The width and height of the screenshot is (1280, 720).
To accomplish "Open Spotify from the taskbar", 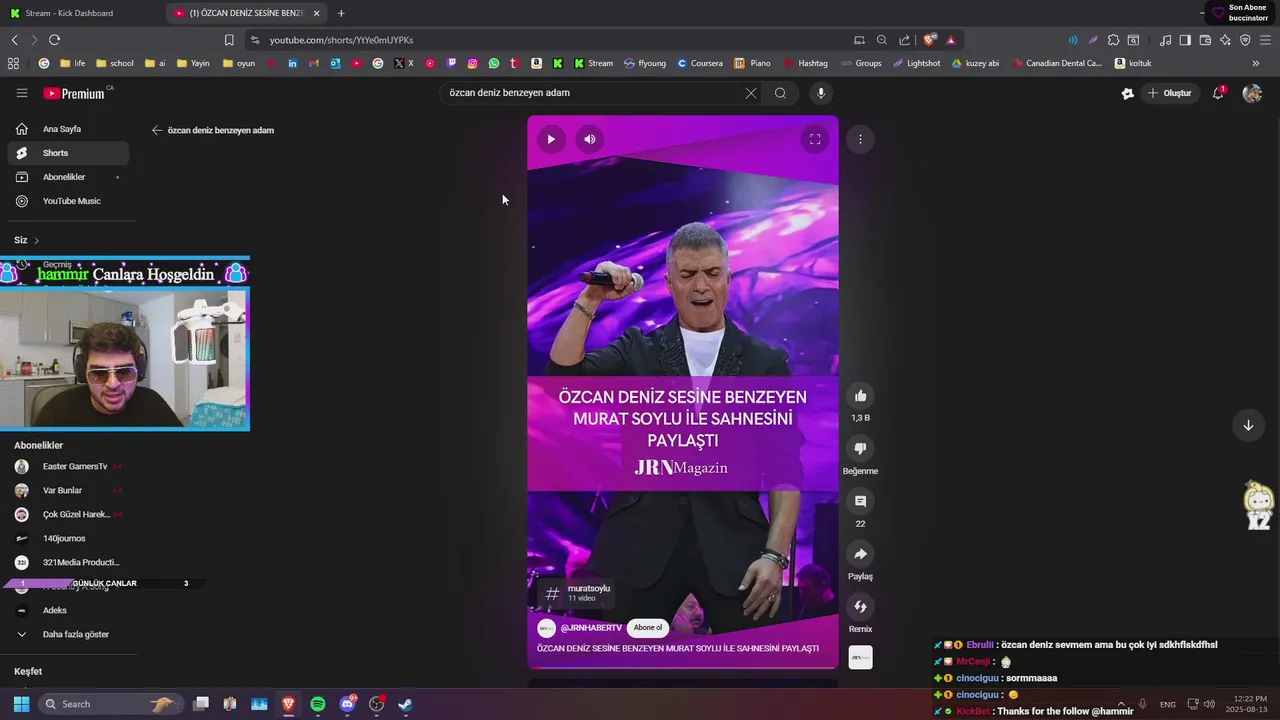I will click(x=318, y=704).
